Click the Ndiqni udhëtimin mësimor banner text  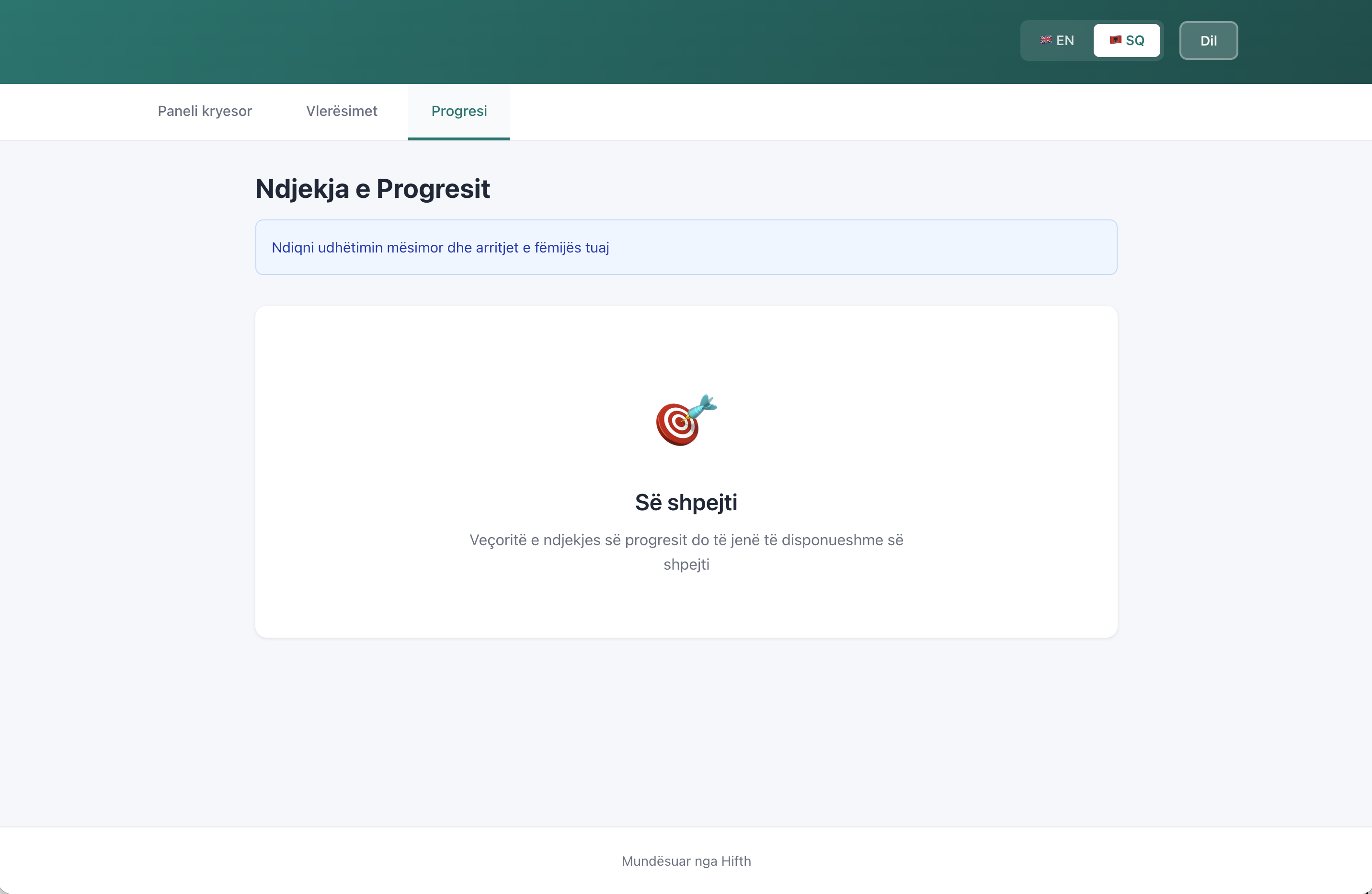(x=440, y=247)
